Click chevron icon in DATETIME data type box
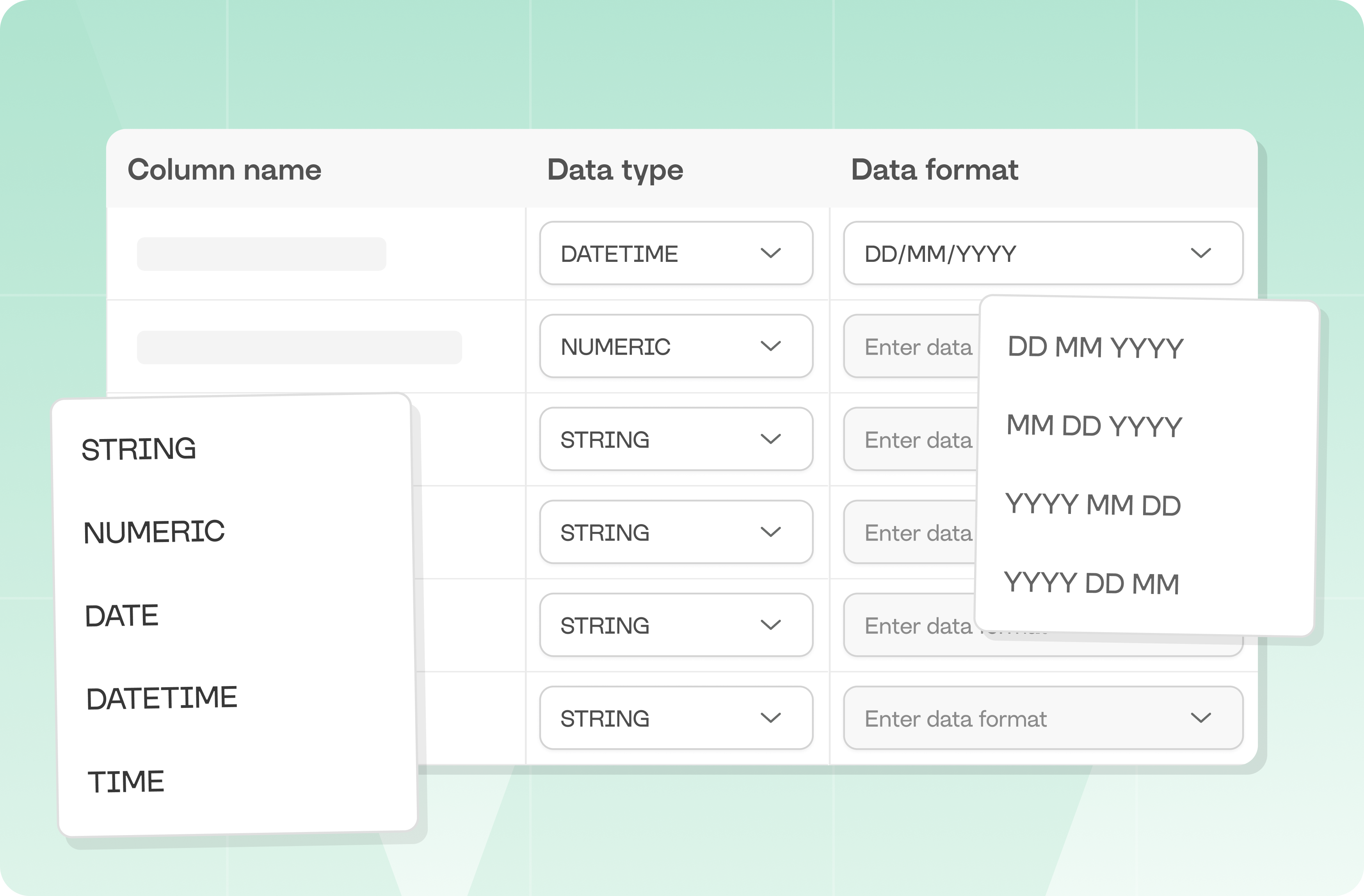1364x896 pixels. (x=770, y=253)
